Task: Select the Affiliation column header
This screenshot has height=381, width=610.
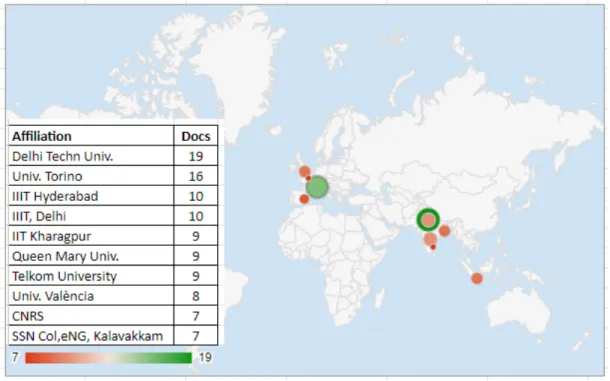Action: [x=91, y=136]
